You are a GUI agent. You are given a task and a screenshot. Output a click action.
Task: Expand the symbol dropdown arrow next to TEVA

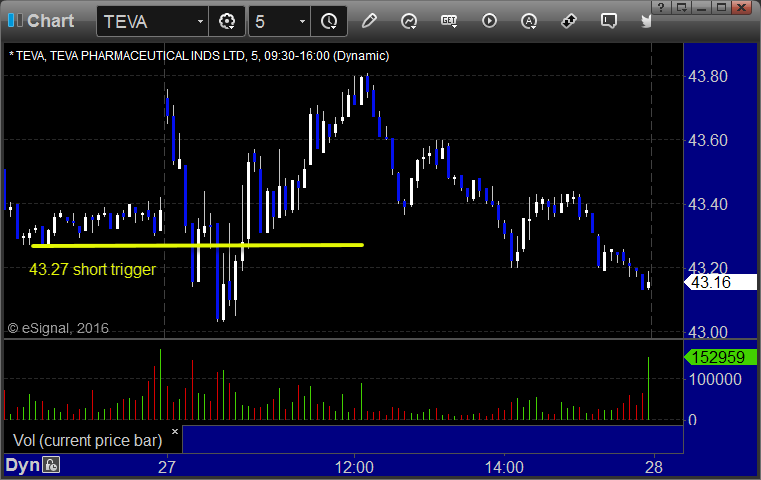(200, 21)
